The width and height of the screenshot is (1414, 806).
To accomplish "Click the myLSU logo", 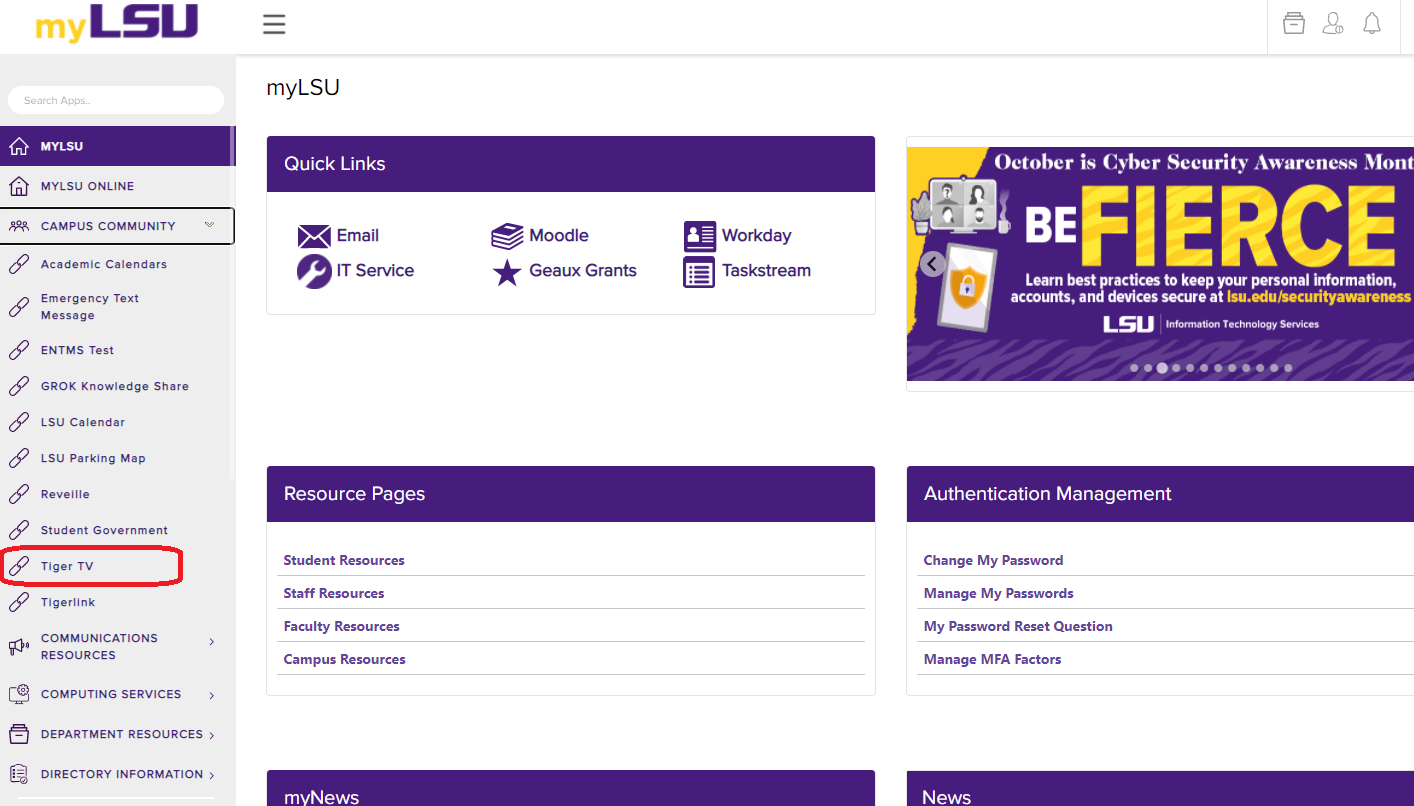I will coord(117,22).
